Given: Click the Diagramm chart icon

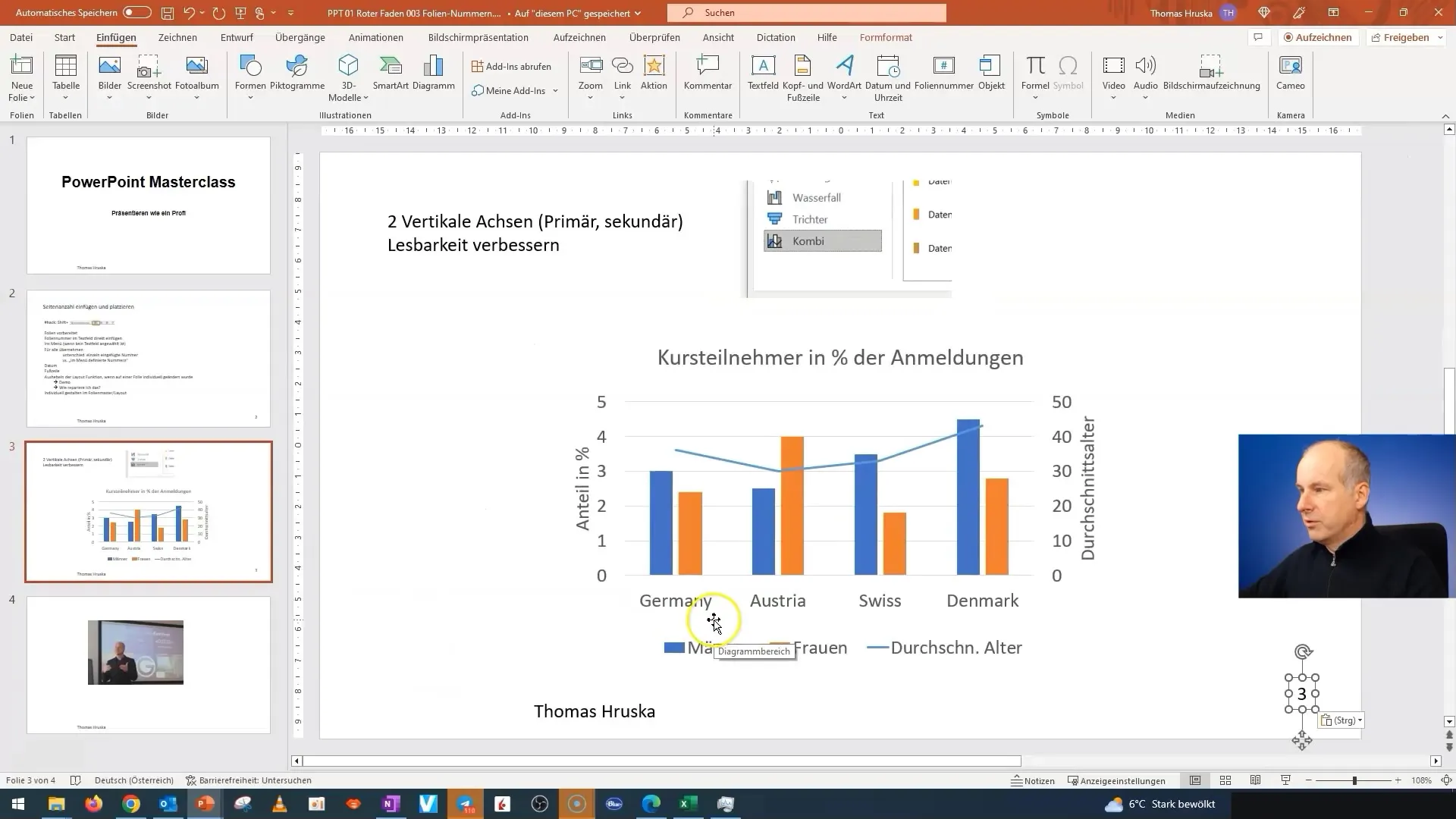Looking at the screenshot, I should (x=434, y=67).
